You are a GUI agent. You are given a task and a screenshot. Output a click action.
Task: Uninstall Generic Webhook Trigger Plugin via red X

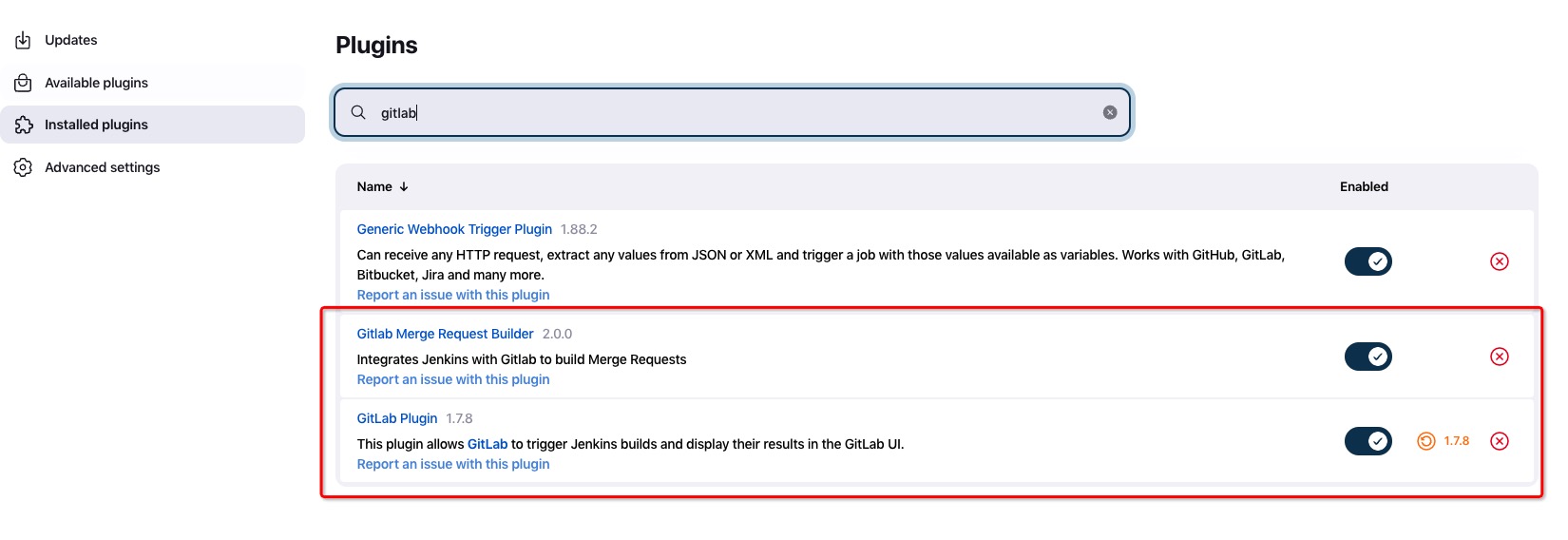(x=1500, y=261)
